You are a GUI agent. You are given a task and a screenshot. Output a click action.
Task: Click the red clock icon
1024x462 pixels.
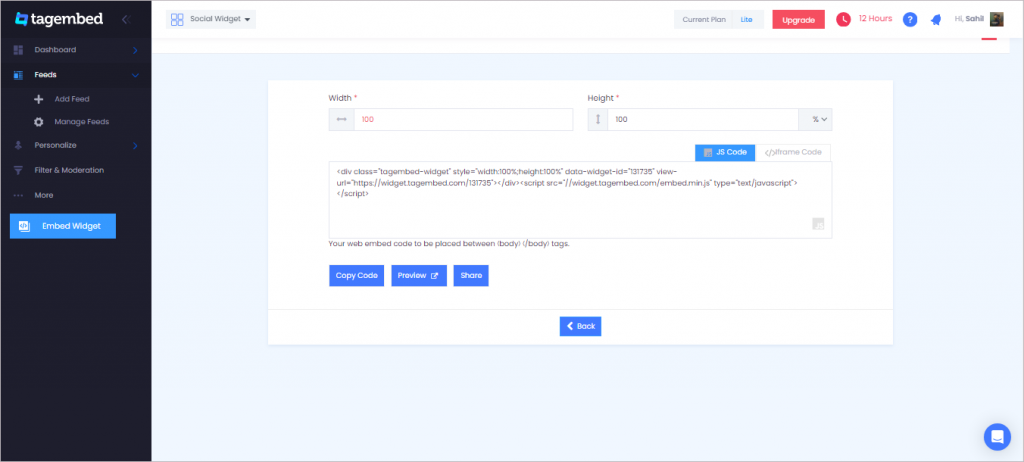pyautogui.click(x=843, y=19)
